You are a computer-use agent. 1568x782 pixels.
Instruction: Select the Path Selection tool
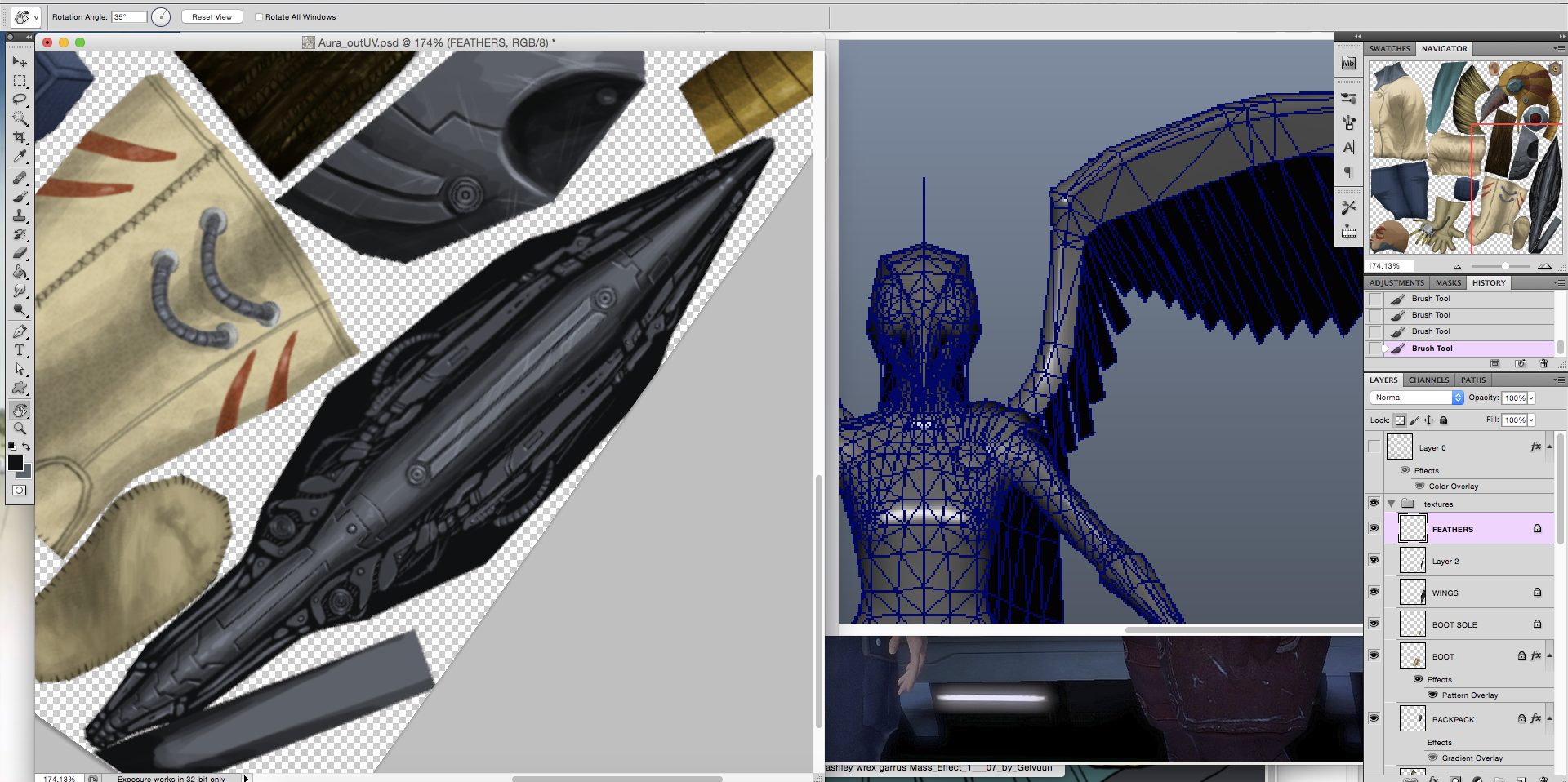point(20,369)
